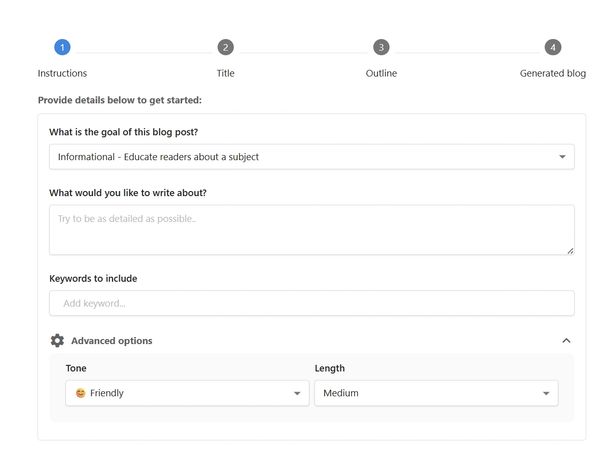The height and width of the screenshot is (449, 600).
Task: Go to the Outline step label
Action: (x=381, y=73)
